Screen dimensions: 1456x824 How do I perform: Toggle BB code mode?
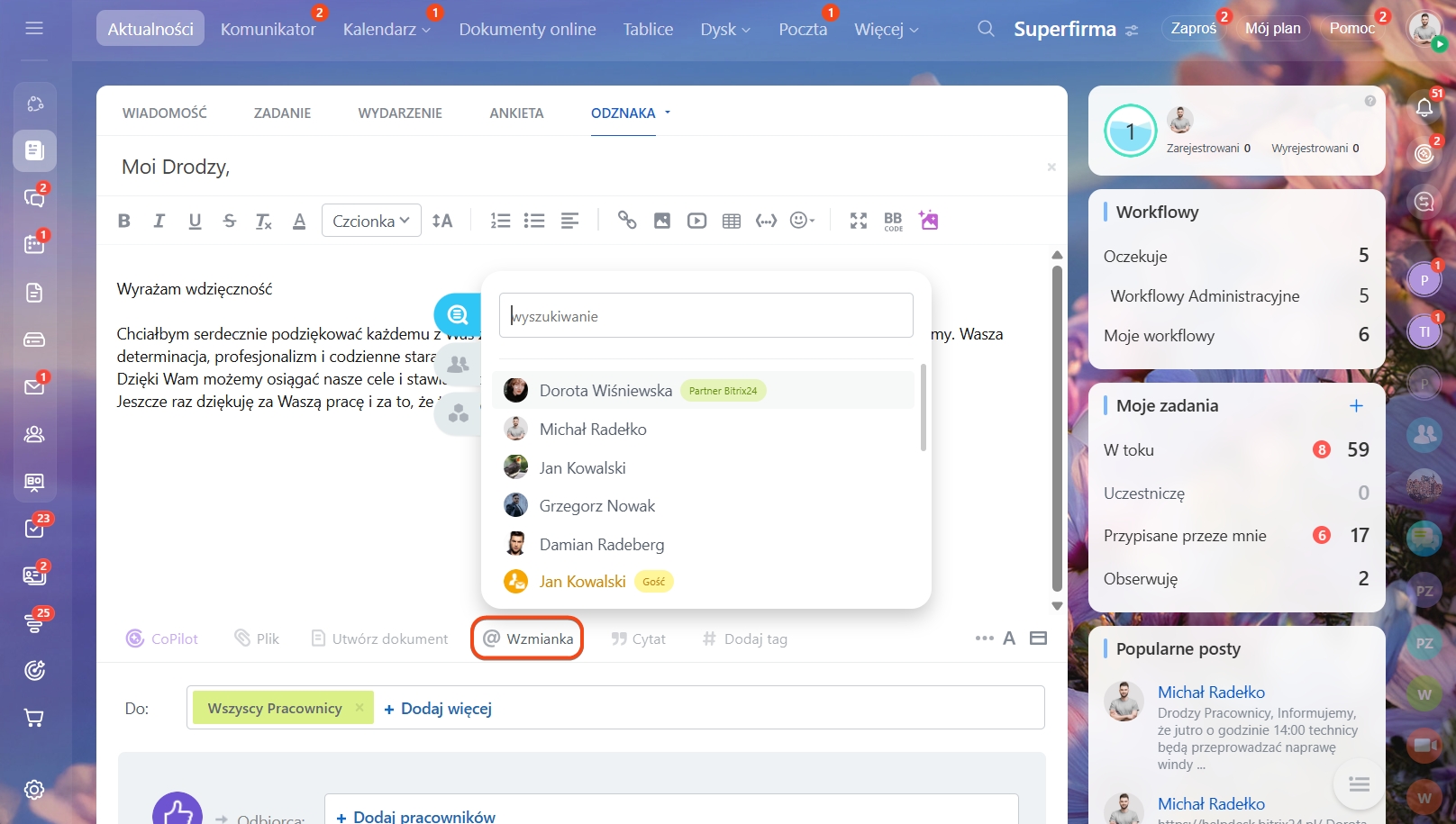(x=893, y=222)
